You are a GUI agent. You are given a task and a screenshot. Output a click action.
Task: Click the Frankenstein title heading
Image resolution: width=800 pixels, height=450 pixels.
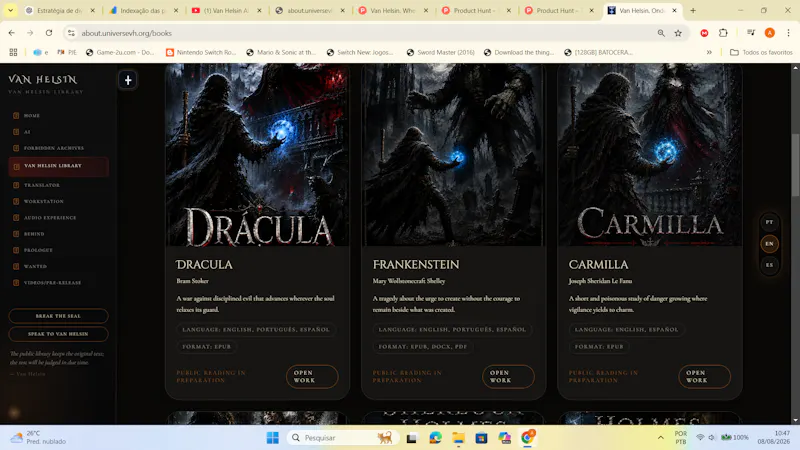[x=416, y=264]
